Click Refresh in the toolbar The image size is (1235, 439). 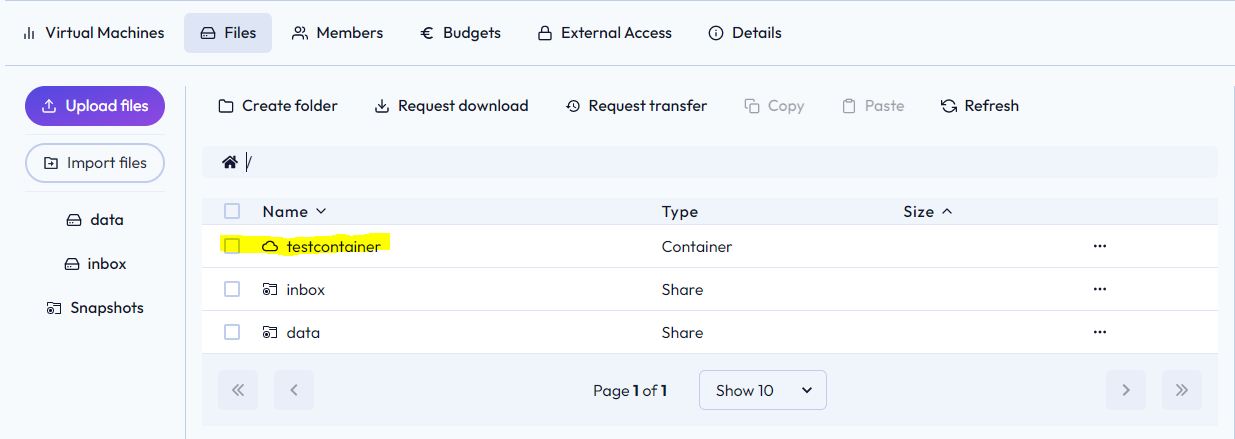(x=980, y=106)
